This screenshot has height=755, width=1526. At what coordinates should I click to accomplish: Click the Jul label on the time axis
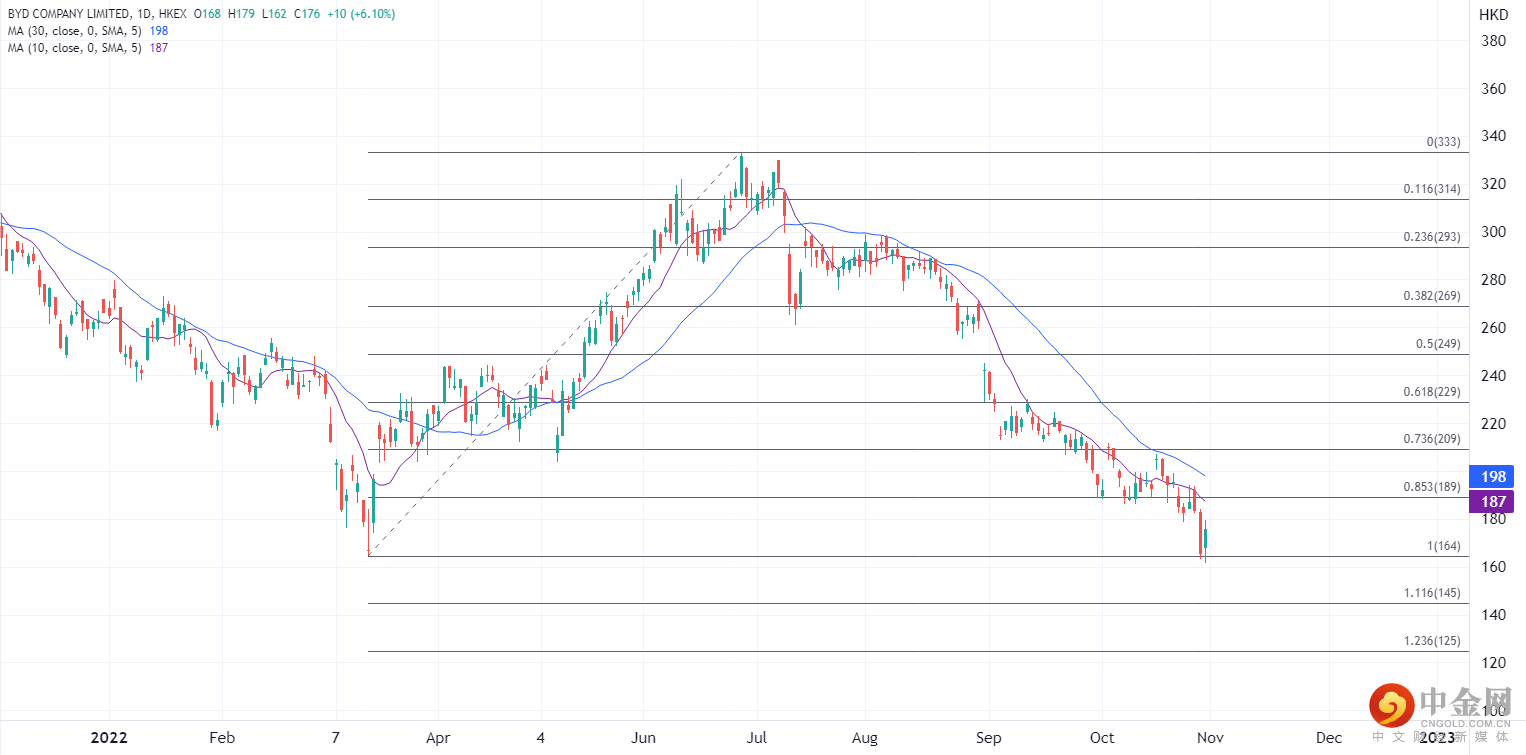tap(757, 738)
